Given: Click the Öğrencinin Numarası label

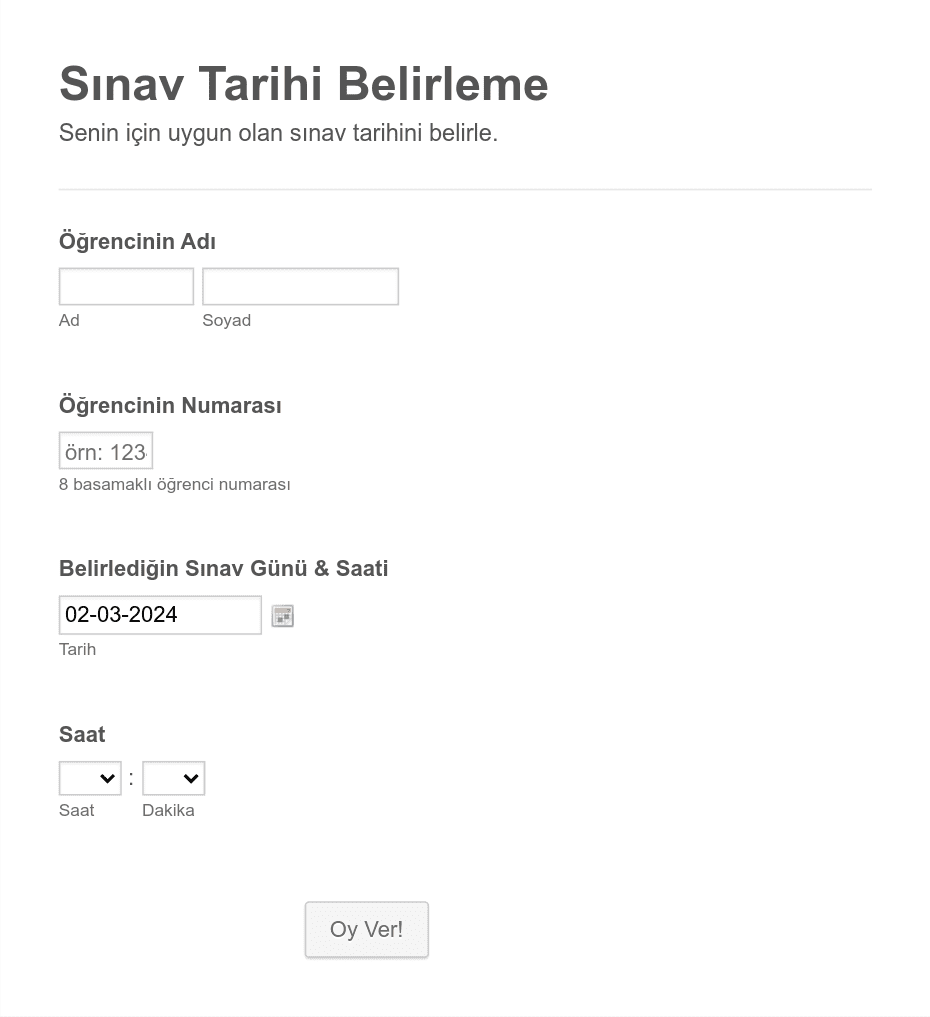Looking at the screenshot, I should pyautogui.click(x=170, y=405).
